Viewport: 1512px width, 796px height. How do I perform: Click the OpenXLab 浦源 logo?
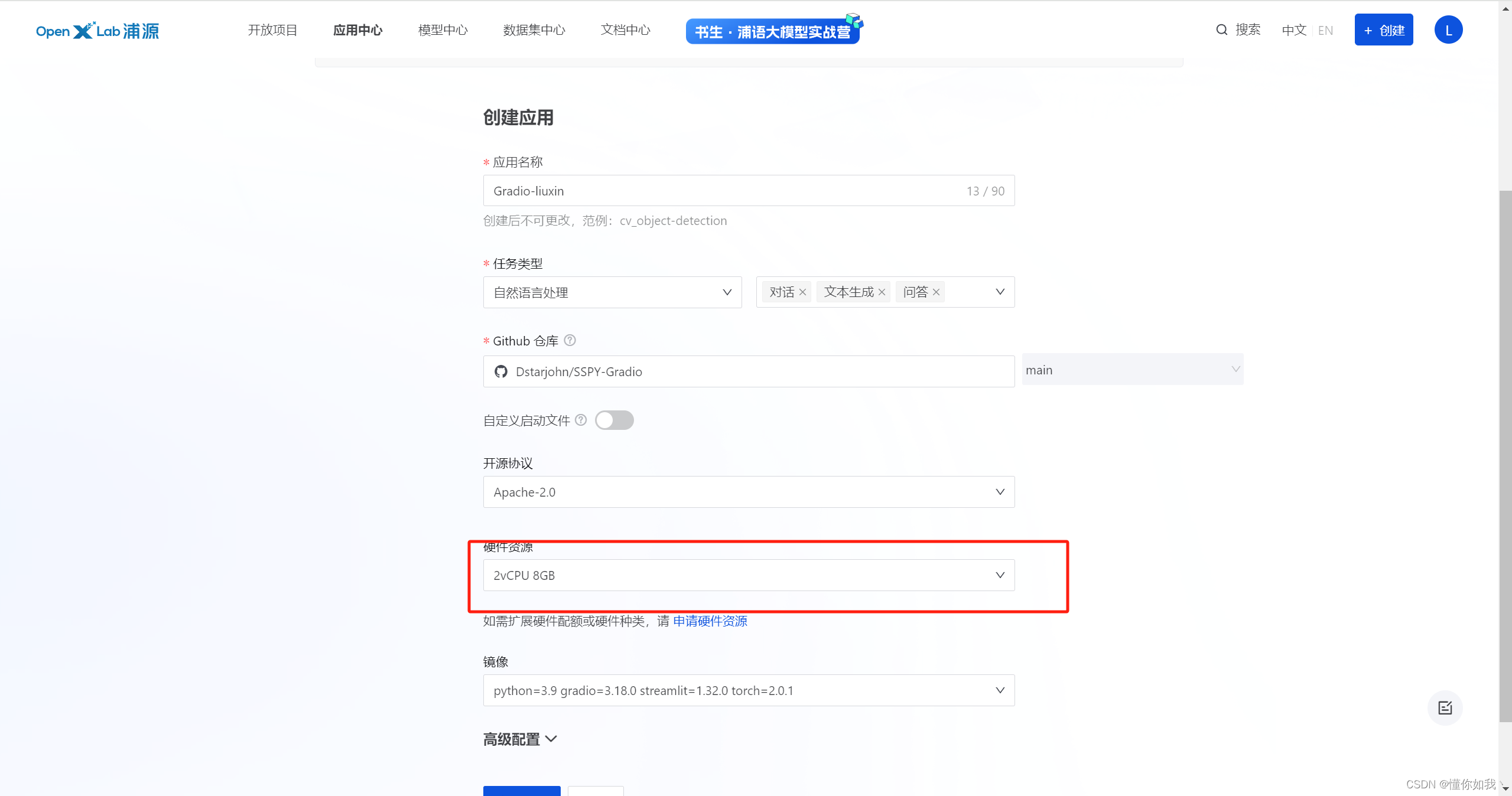point(97,30)
